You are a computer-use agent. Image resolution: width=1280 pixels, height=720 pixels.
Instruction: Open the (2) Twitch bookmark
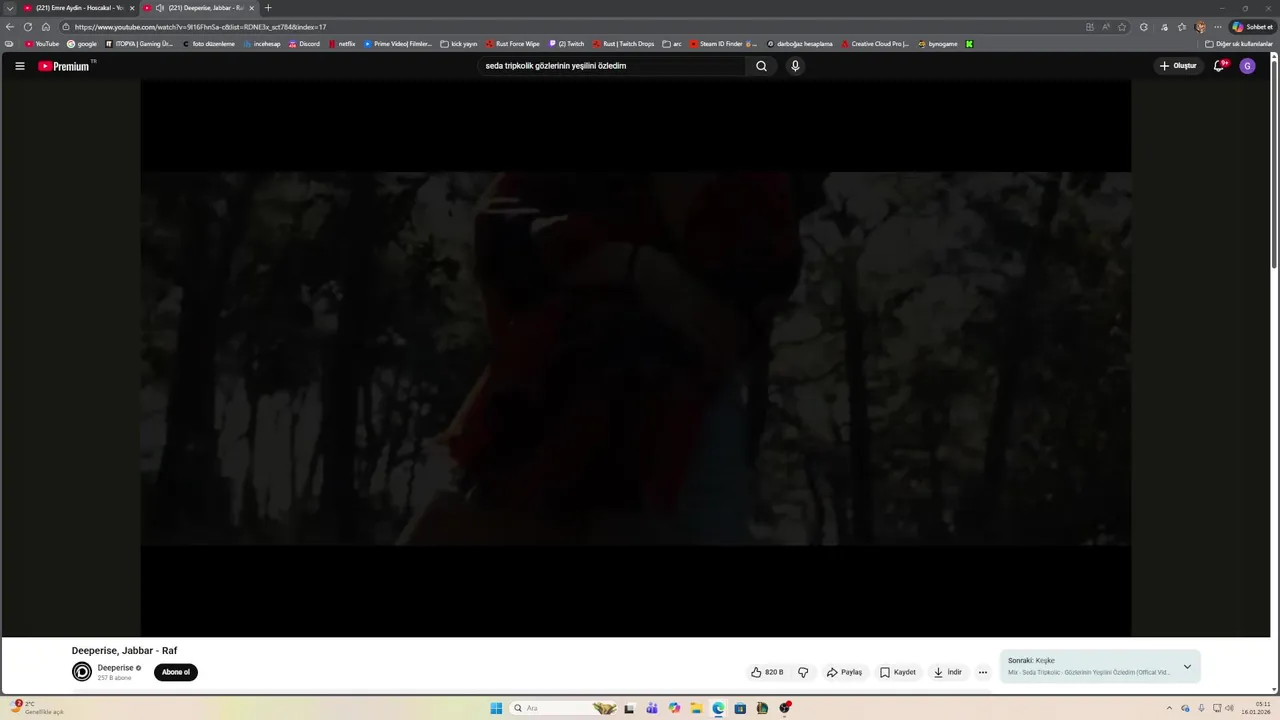[x=567, y=44]
